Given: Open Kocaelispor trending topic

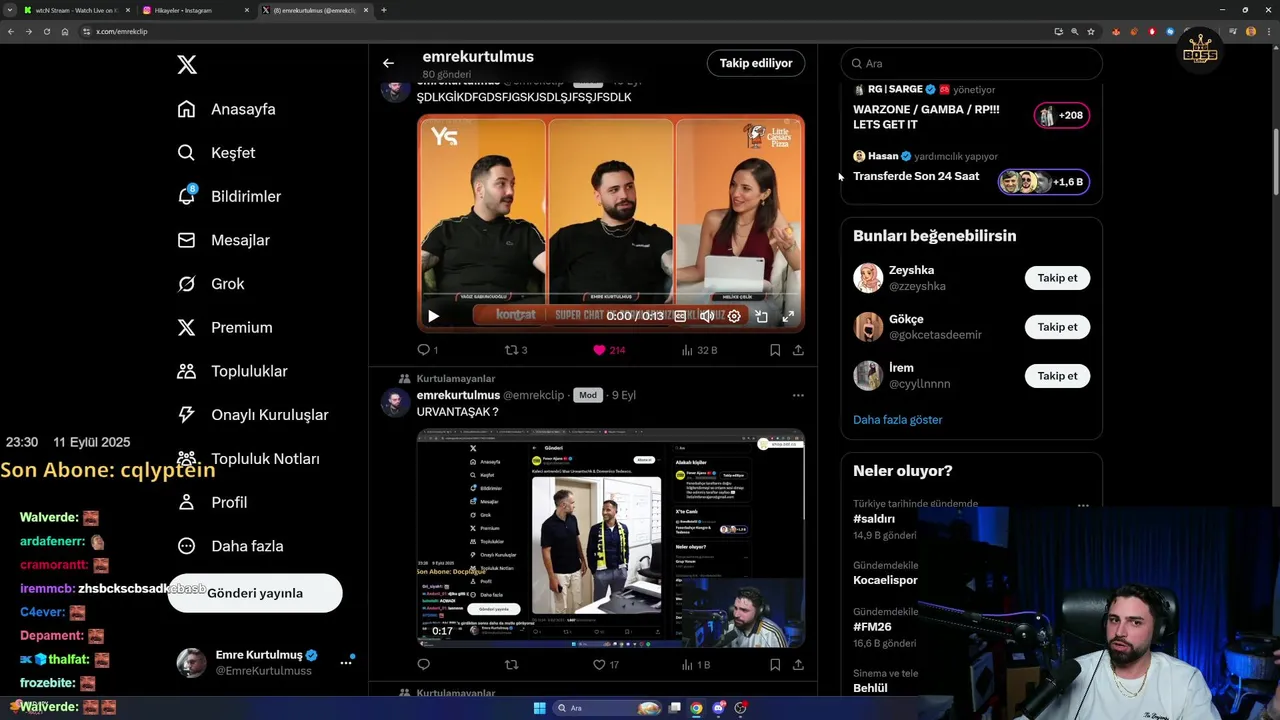Looking at the screenshot, I should pyautogui.click(x=885, y=580).
